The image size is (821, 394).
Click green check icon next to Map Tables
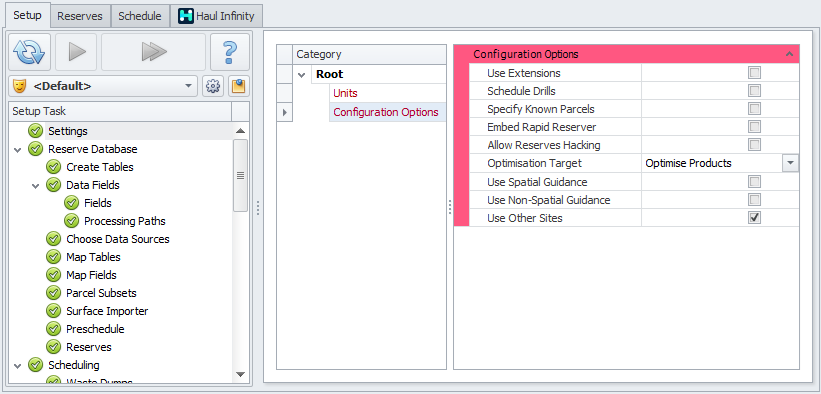coord(53,257)
